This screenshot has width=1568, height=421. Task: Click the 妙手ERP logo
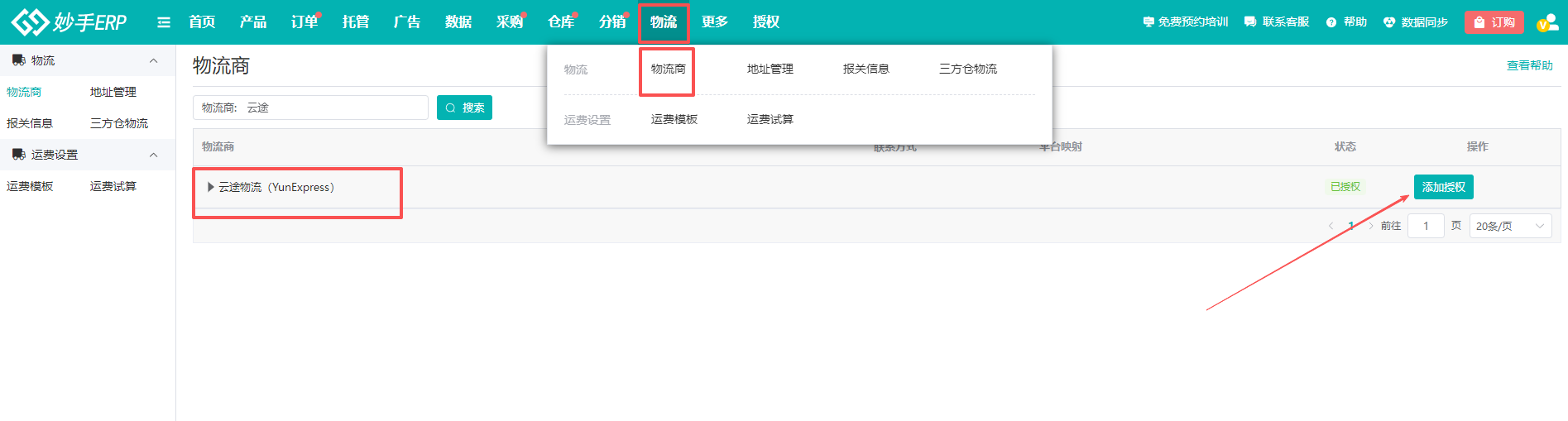(x=70, y=22)
